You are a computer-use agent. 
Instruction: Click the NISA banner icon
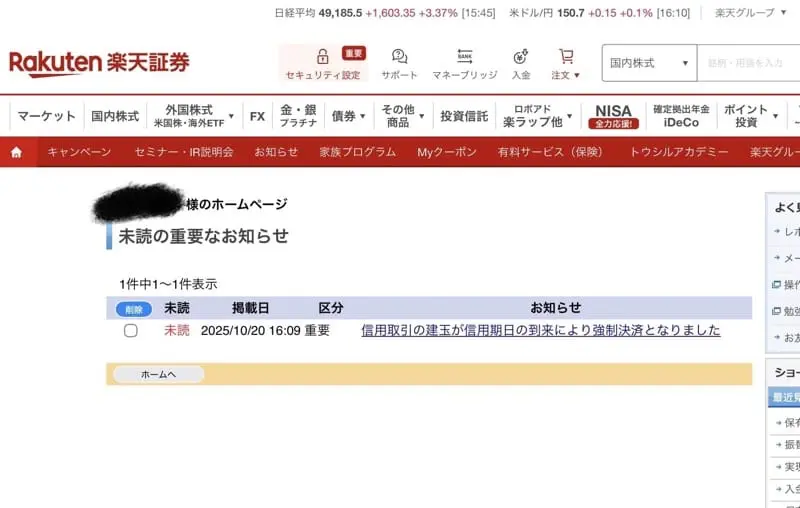(614, 116)
